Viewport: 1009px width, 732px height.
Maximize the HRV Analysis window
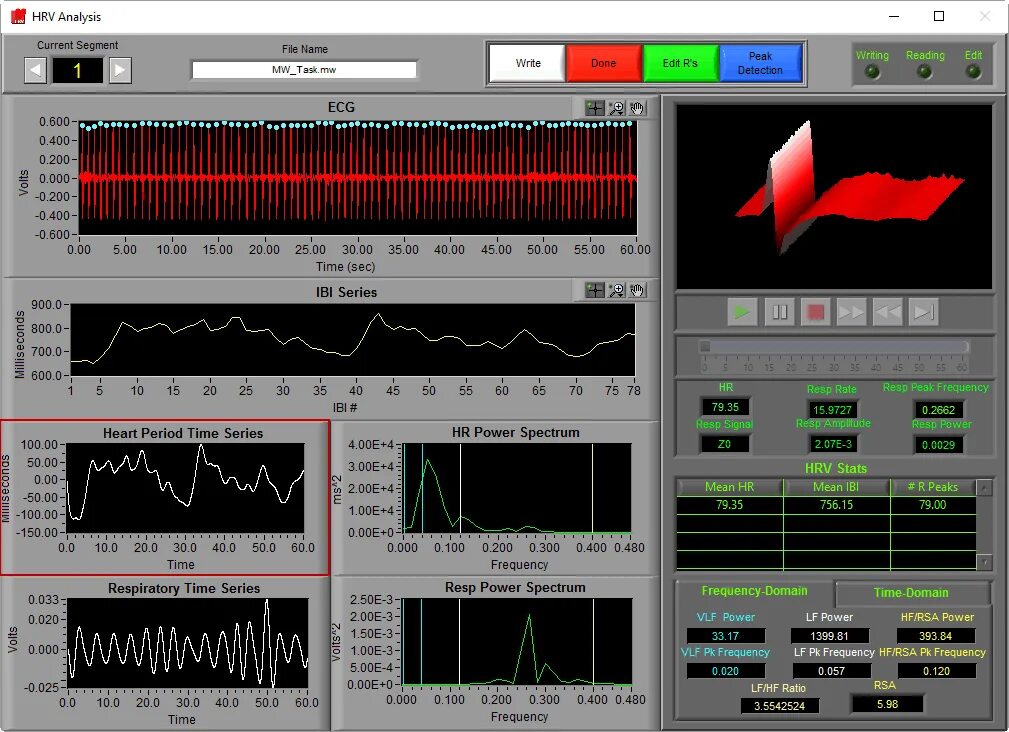(x=939, y=16)
